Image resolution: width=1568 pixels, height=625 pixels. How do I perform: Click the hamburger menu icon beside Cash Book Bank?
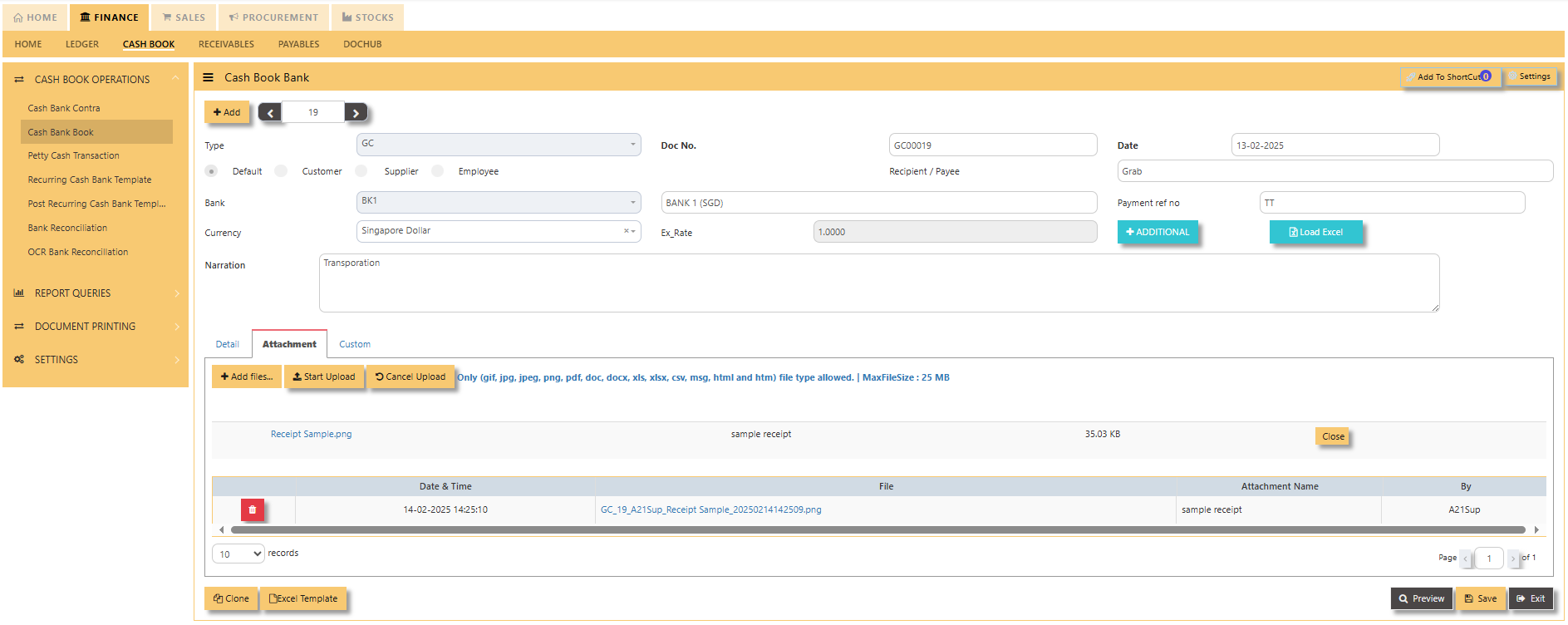click(x=208, y=77)
